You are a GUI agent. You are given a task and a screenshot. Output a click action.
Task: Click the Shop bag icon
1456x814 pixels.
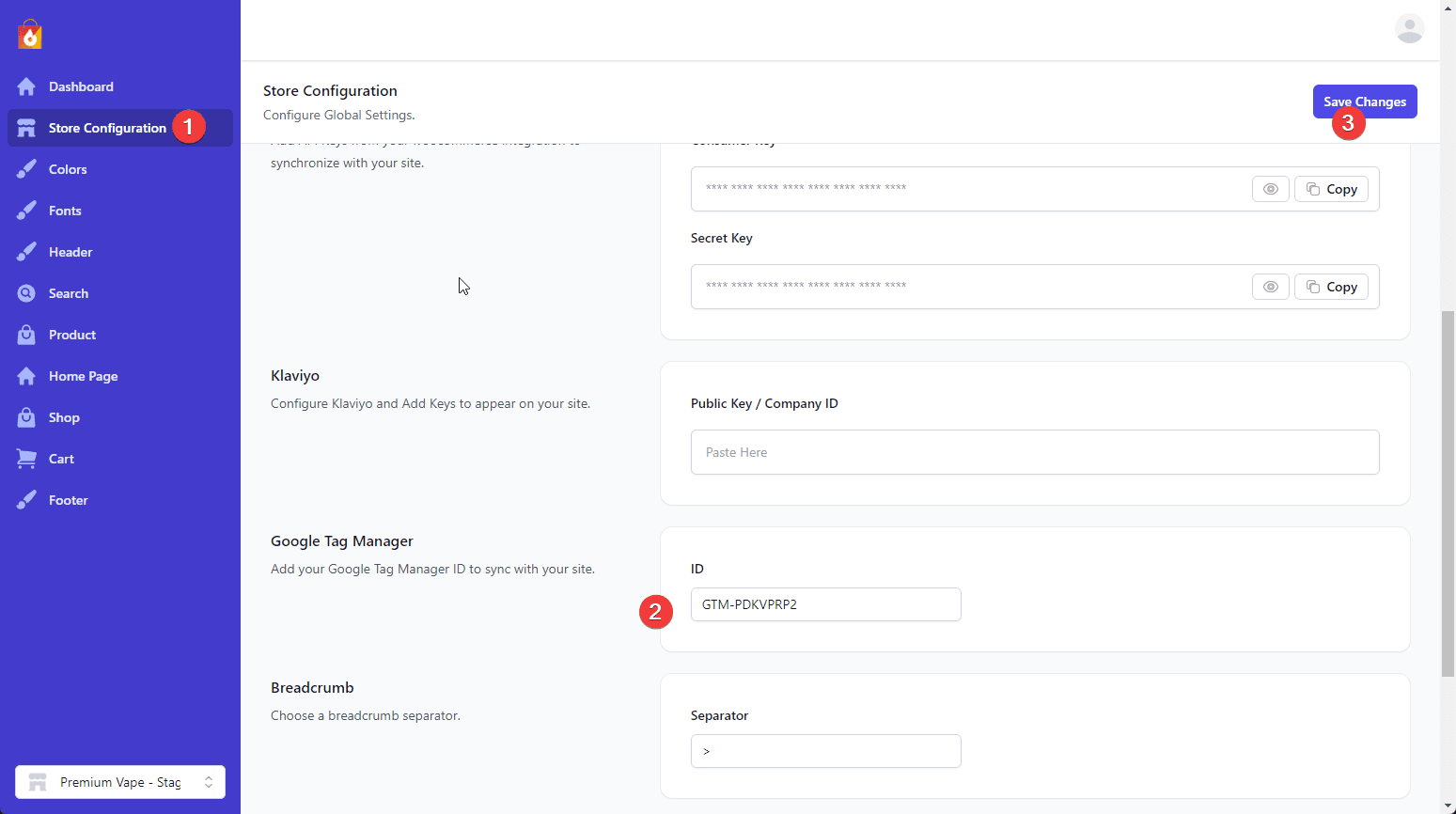[x=26, y=417]
